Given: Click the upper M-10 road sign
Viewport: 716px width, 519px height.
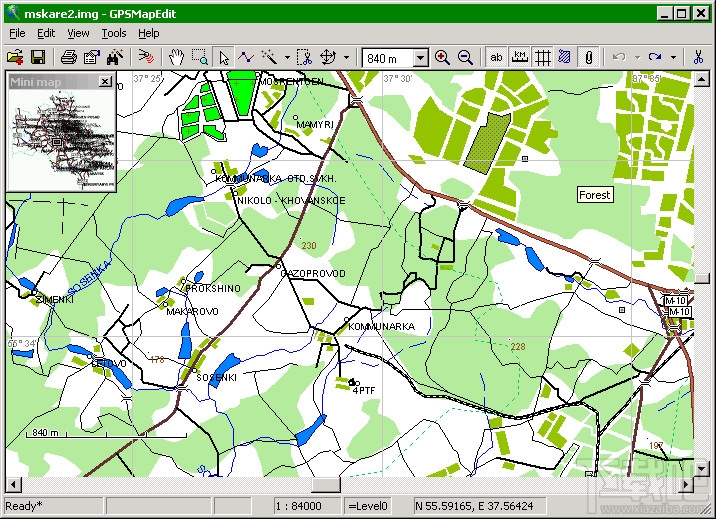Looking at the screenshot, I should 675,300.
